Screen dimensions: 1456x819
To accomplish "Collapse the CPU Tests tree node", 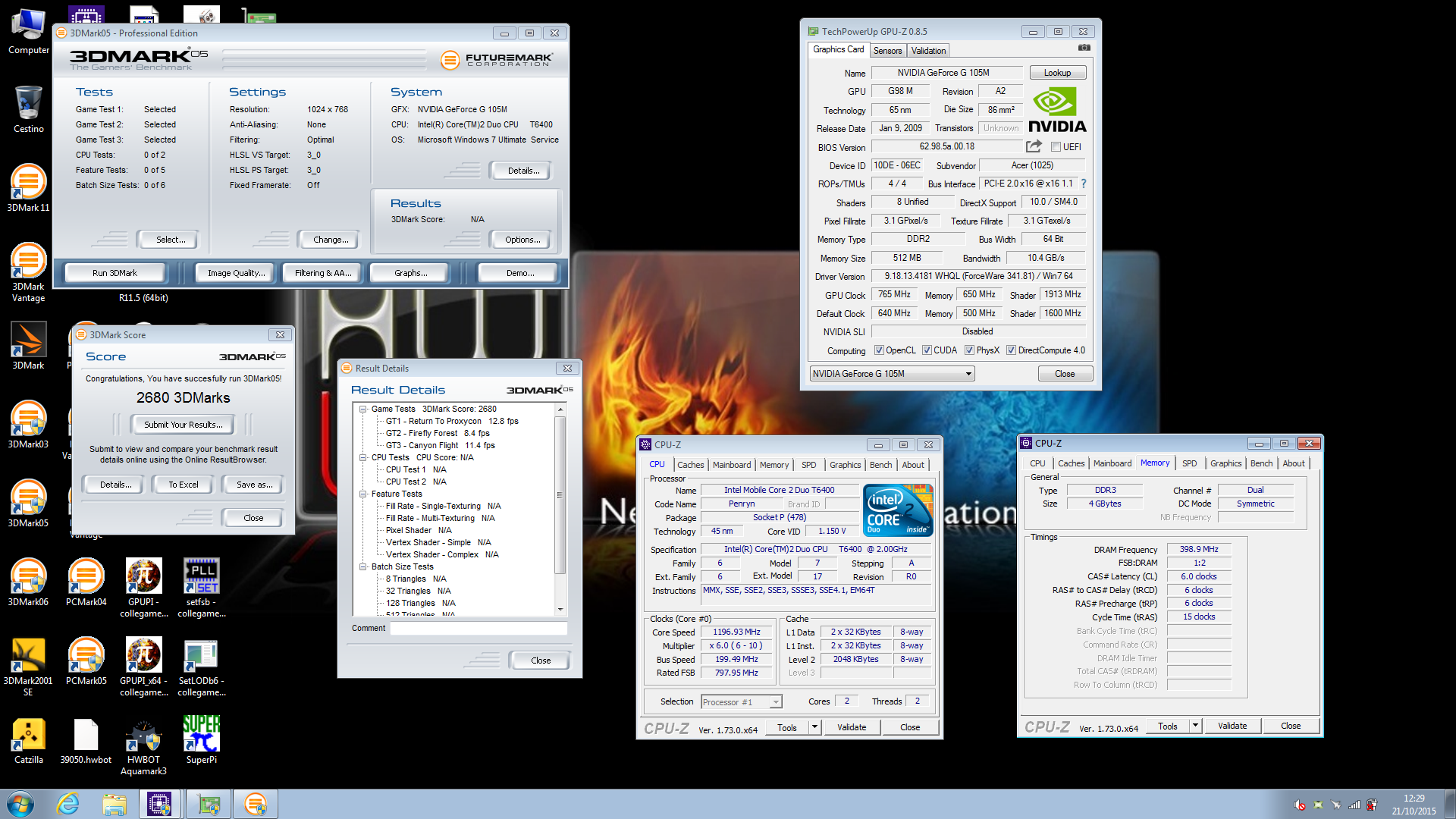I will (363, 457).
